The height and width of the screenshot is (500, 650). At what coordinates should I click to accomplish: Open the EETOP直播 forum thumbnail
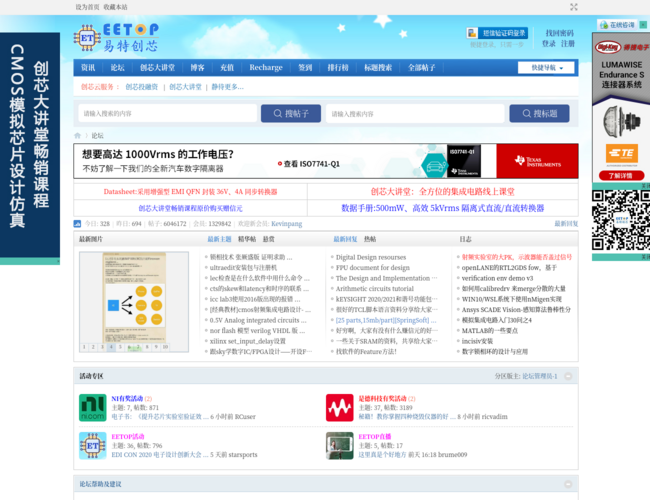340,446
